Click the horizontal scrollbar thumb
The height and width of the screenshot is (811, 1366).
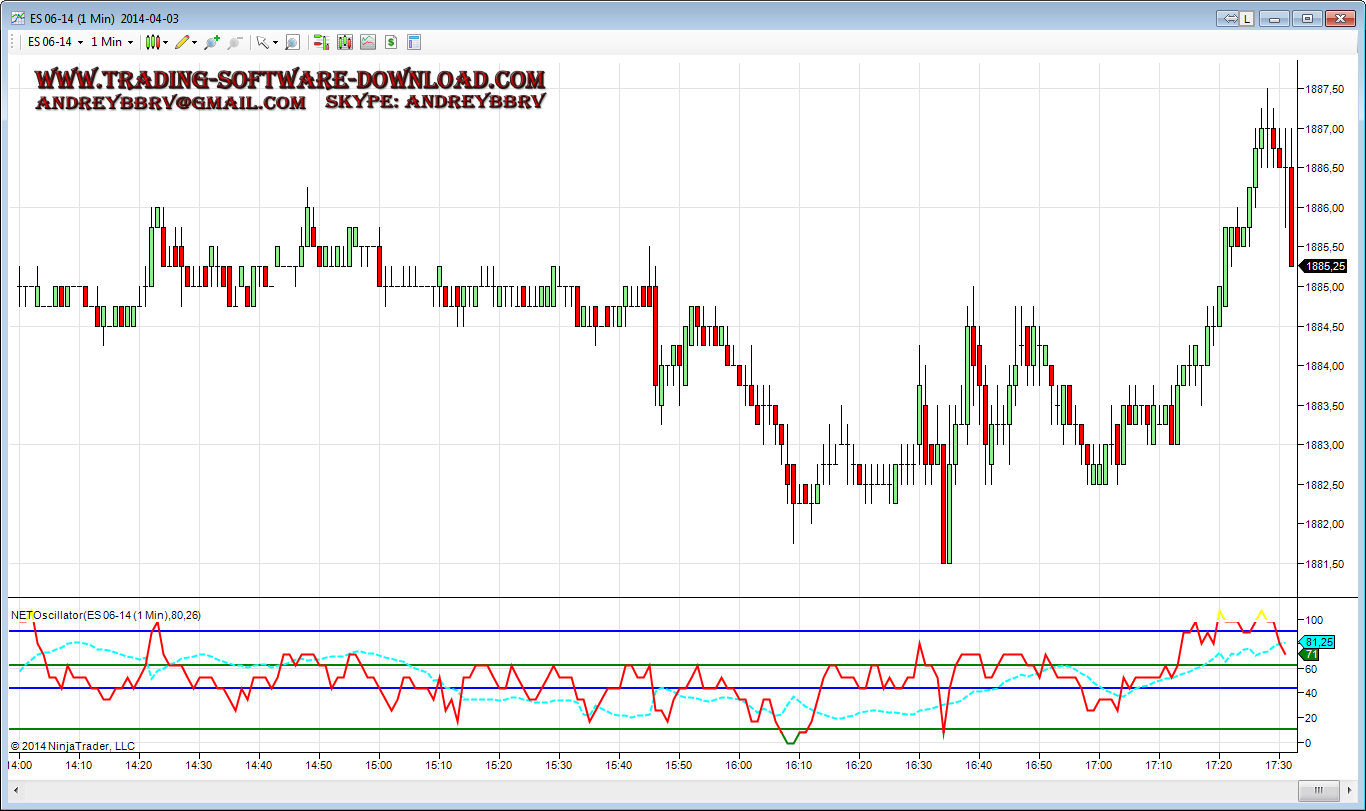pos(1322,790)
